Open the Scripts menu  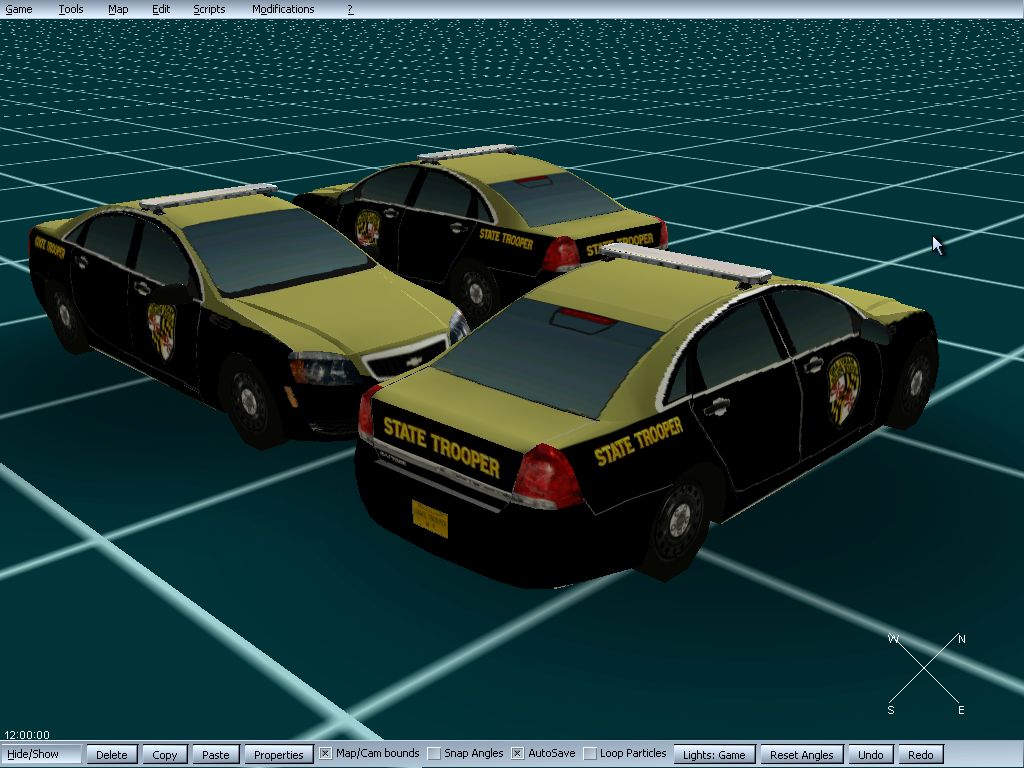pyautogui.click(x=209, y=9)
